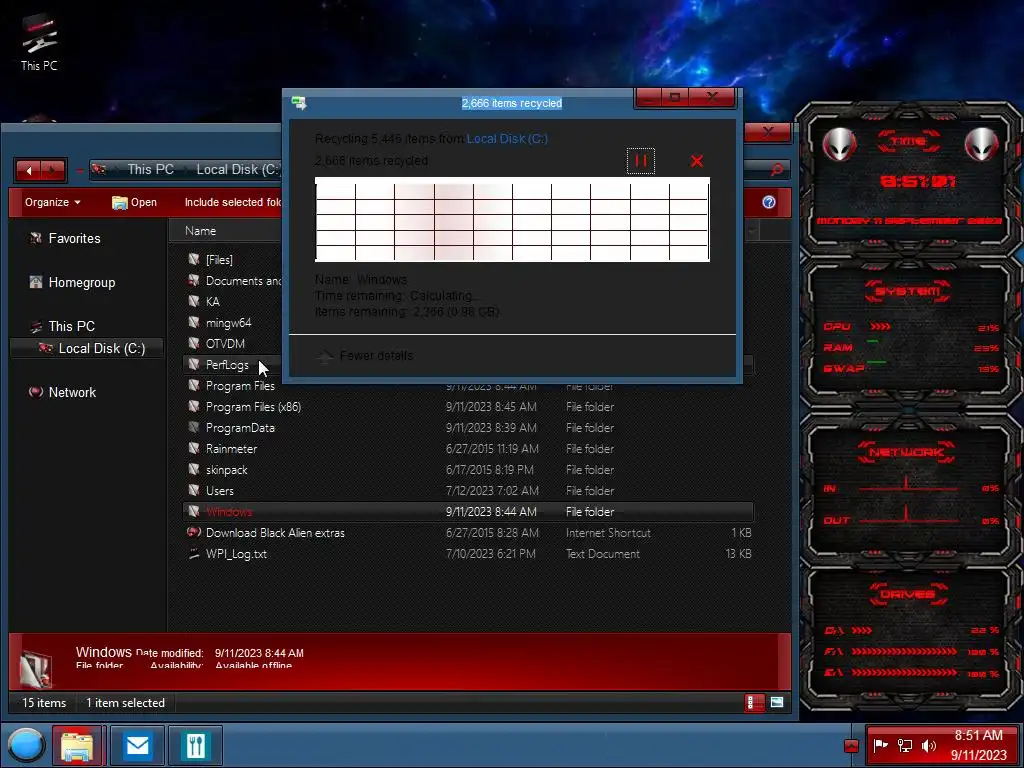Click the Download Black Alien extras shortcut icon
The image size is (1024, 768).
point(193,532)
